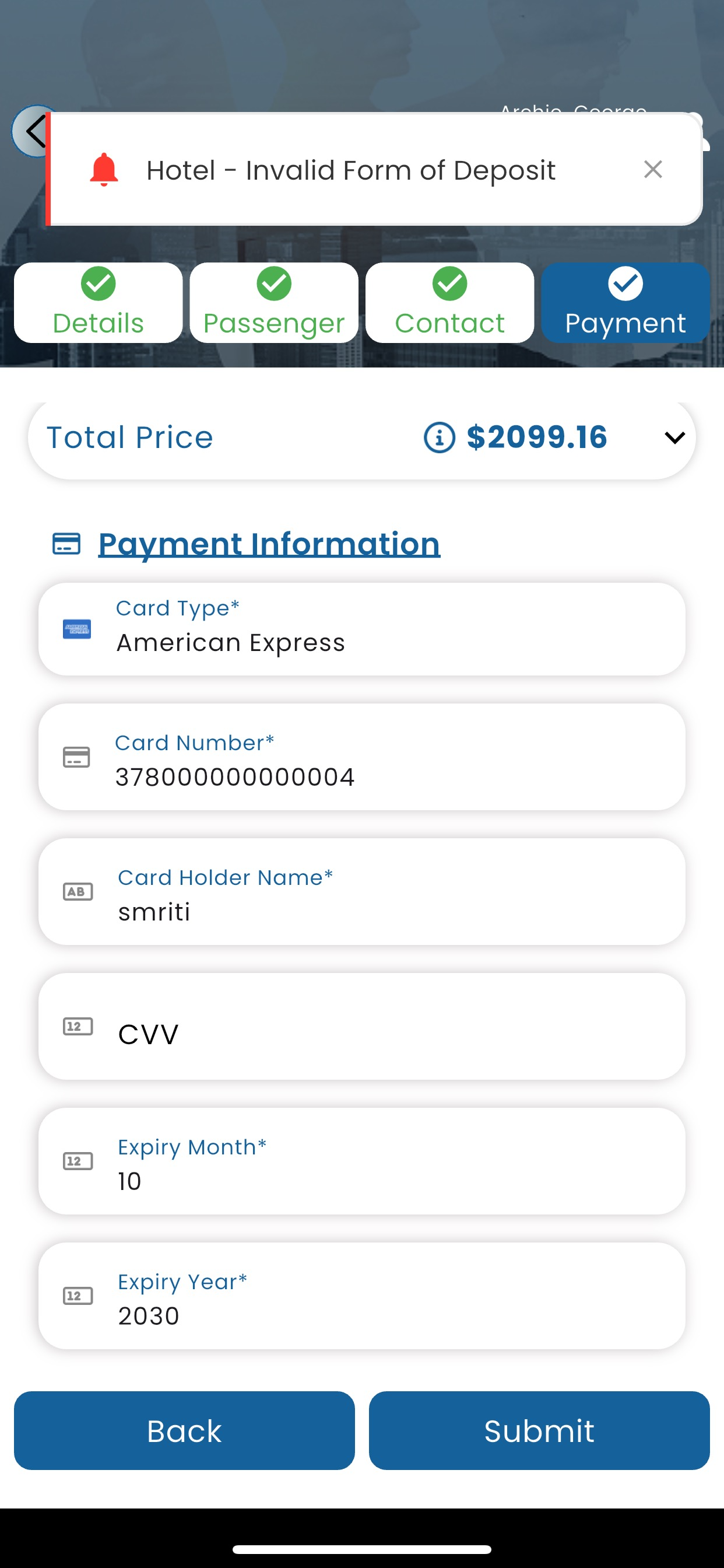Click the Card Number field icon
The image size is (724, 1568).
(x=77, y=757)
